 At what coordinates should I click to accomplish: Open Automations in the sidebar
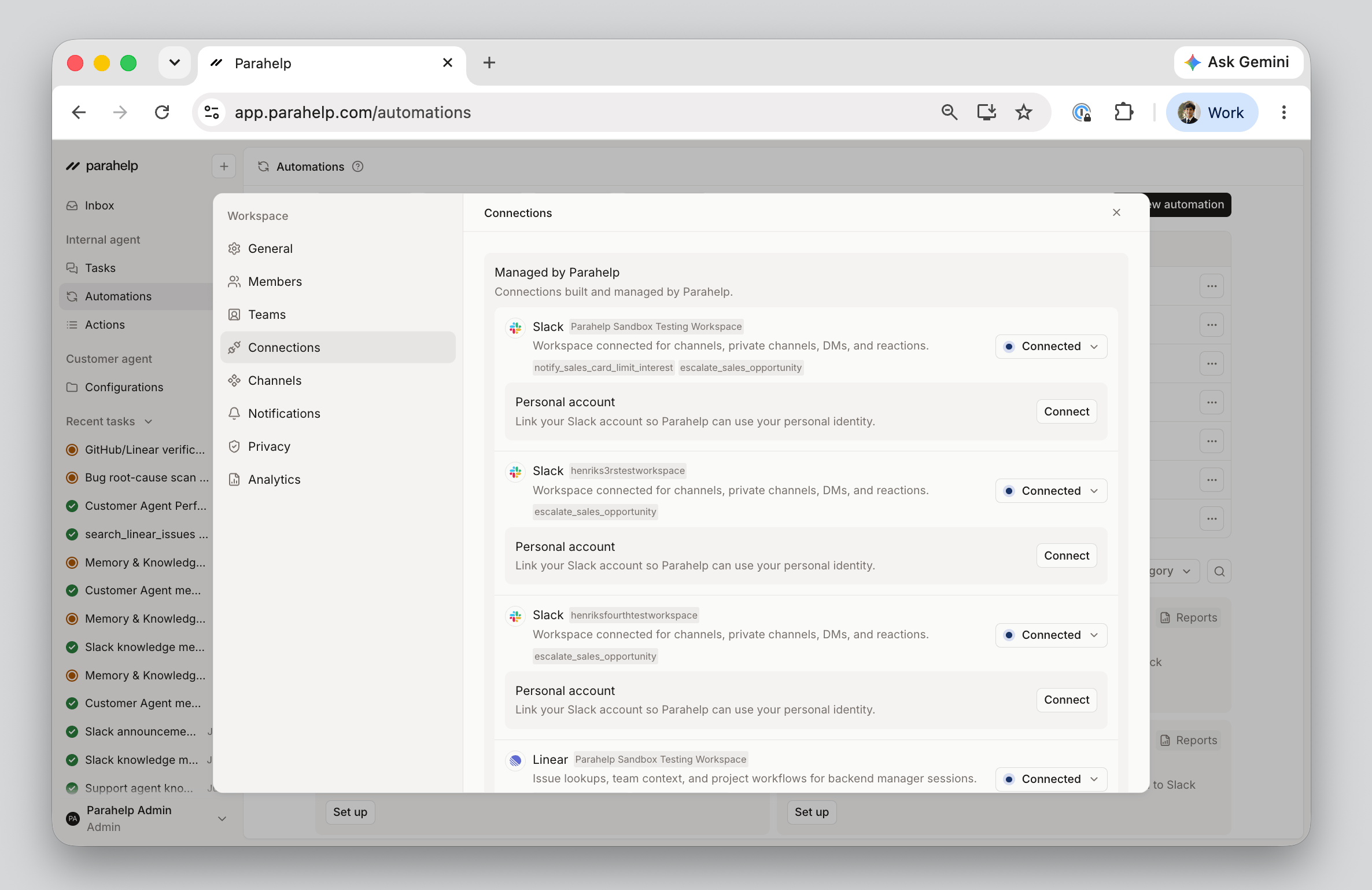point(137,296)
